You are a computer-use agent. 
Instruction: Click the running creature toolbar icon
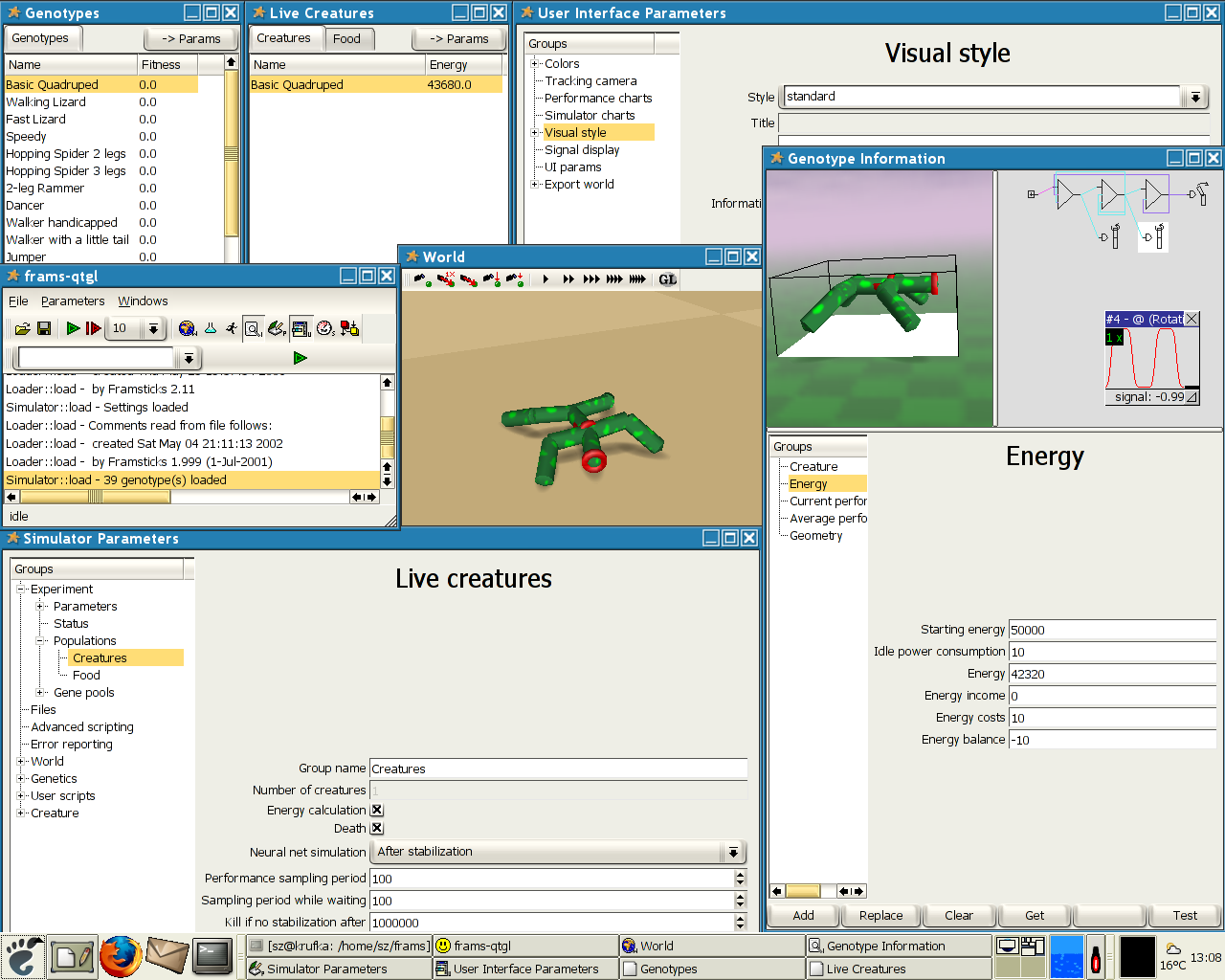pos(232,328)
